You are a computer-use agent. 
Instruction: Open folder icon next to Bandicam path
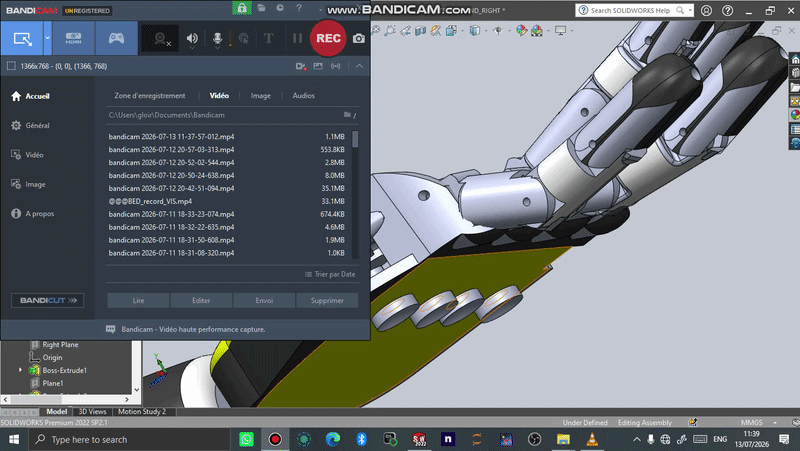point(349,115)
